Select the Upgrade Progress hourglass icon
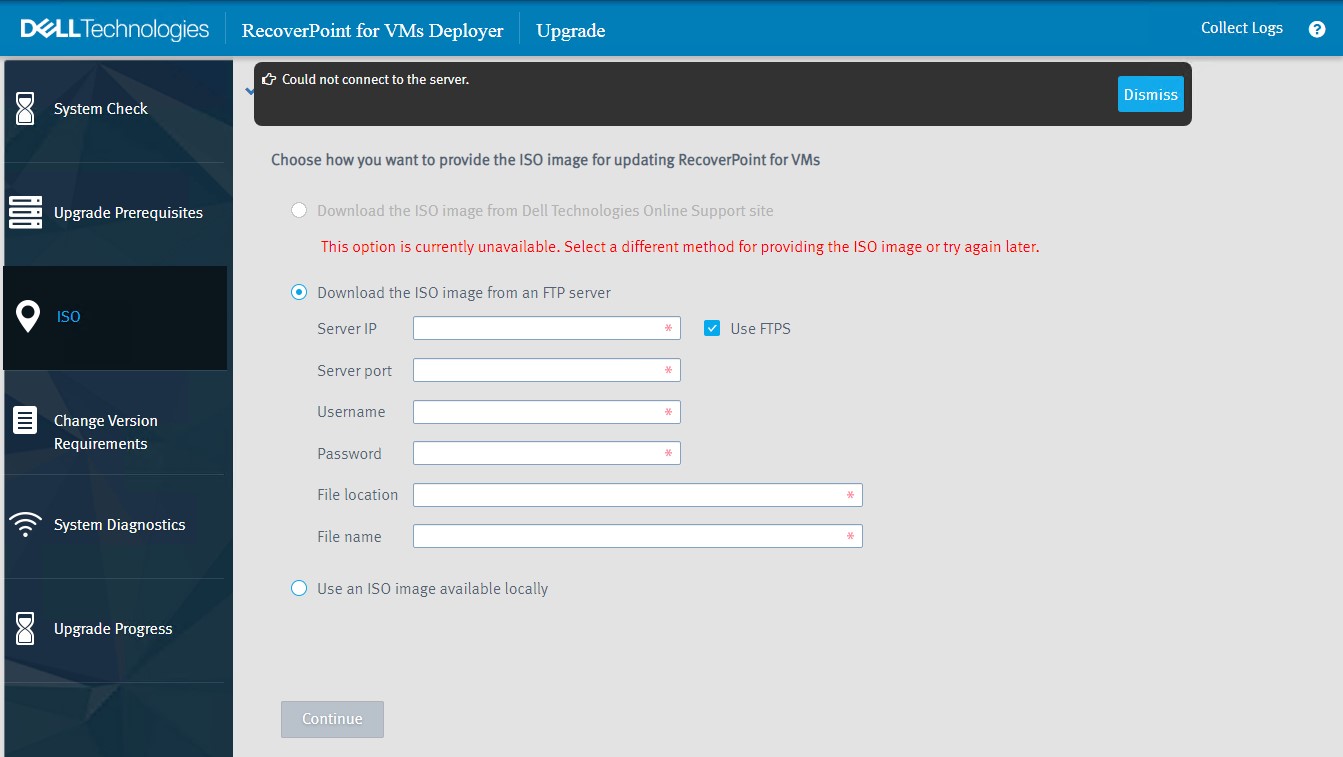Image resolution: width=1343 pixels, height=757 pixels. 26,628
